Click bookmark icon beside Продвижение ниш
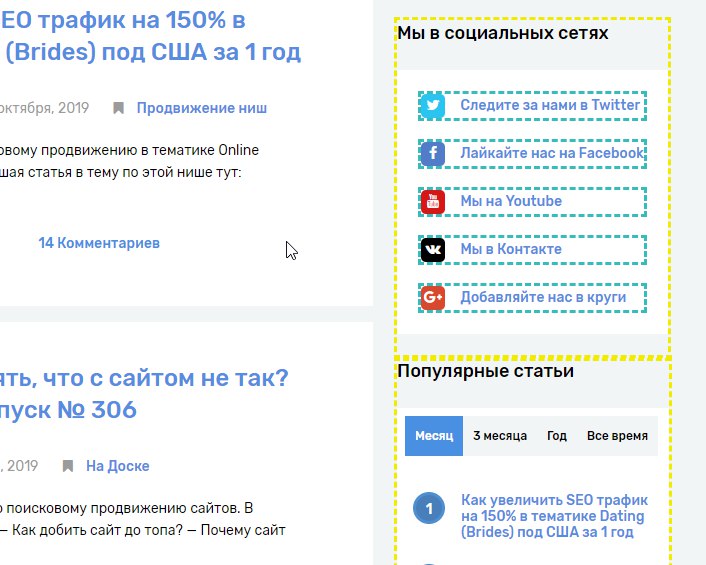Image resolution: width=706 pixels, height=565 pixels. click(118, 108)
